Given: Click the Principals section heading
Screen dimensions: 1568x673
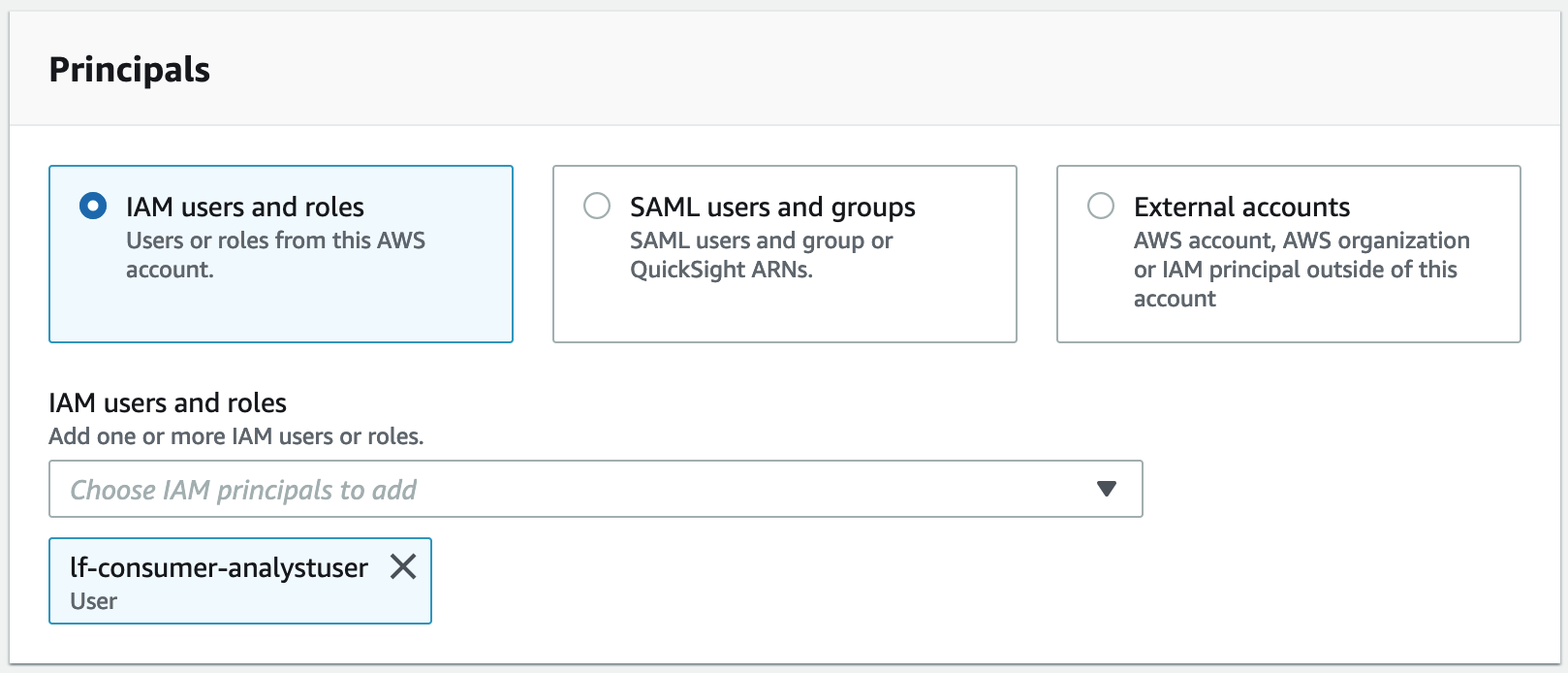Looking at the screenshot, I should pyautogui.click(x=129, y=70).
